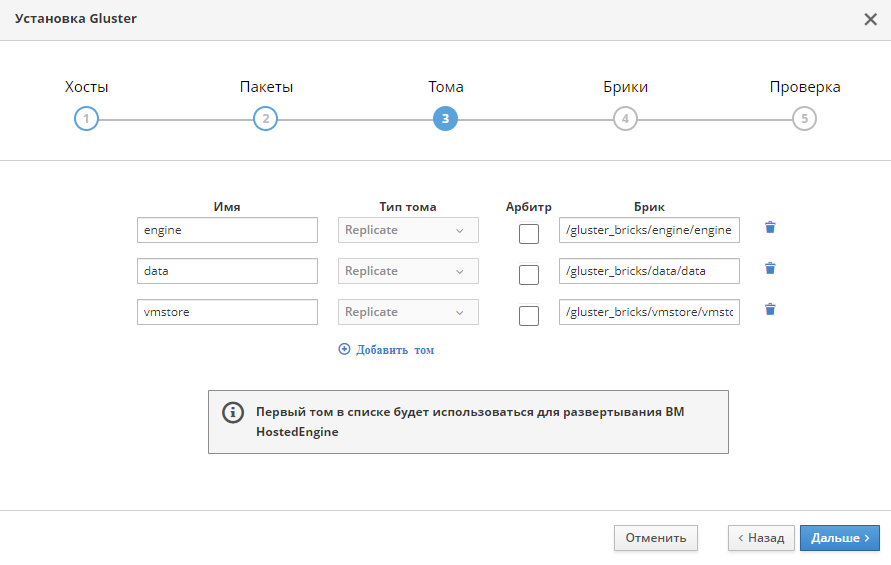The width and height of the screenshot is (891, 565).
Task: Select step 3 Тома circle
Action: pyautogui.click(x=445, y=119)
